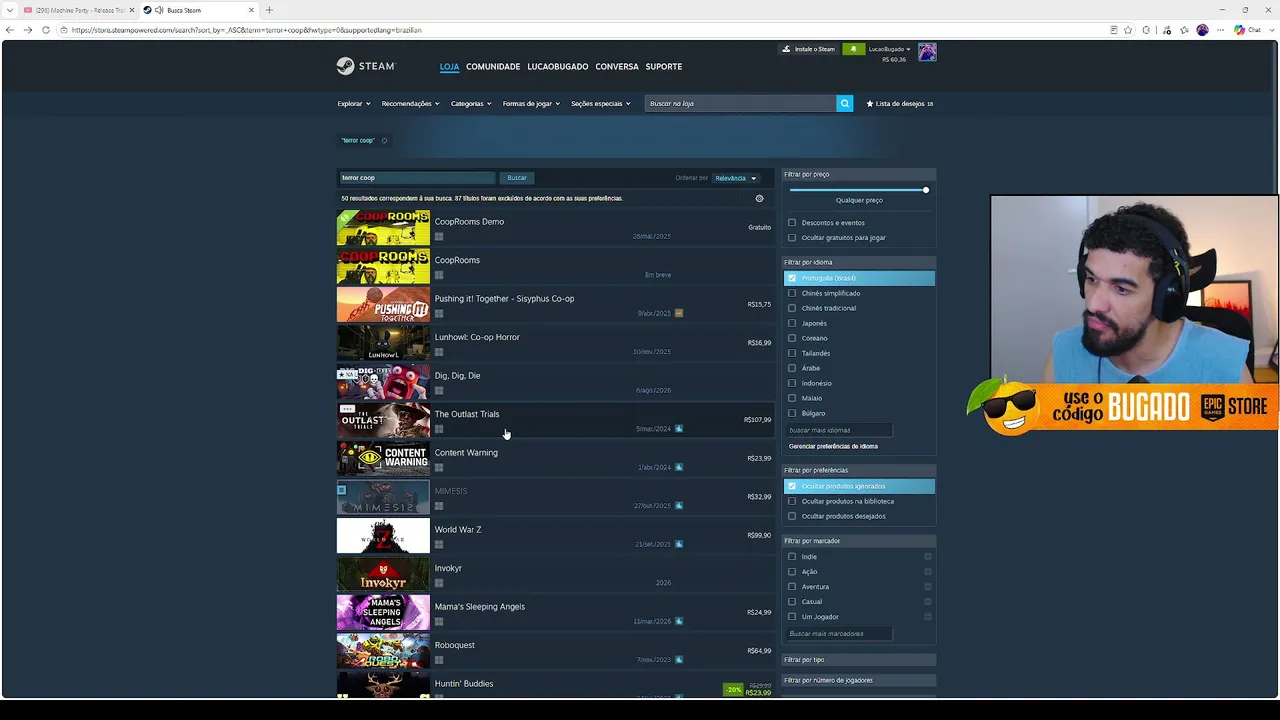Expand Filtrar por número de jogadores section

tap(859, 680)
